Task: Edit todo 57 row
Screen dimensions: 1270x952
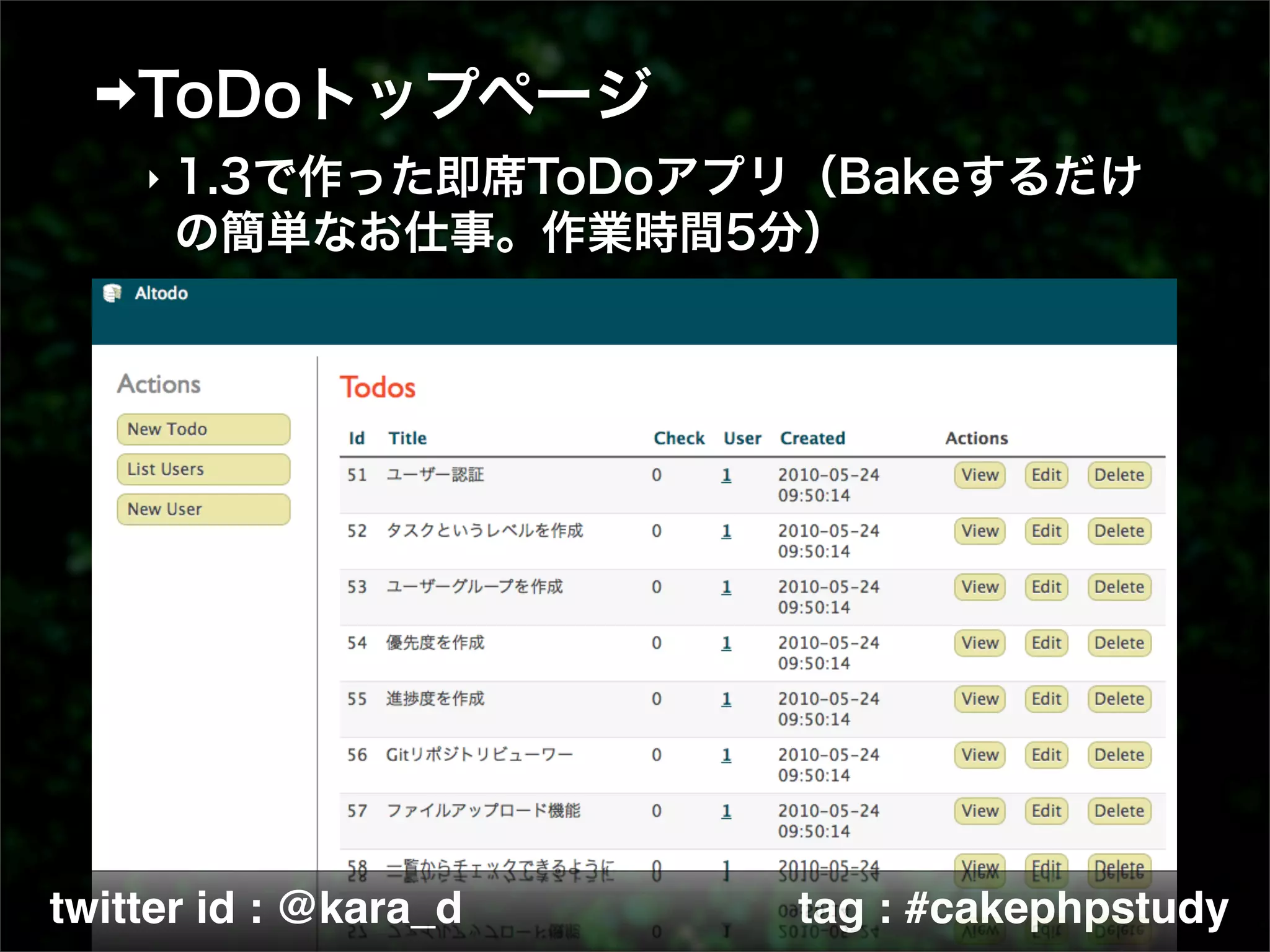Action: point(1046,811)
